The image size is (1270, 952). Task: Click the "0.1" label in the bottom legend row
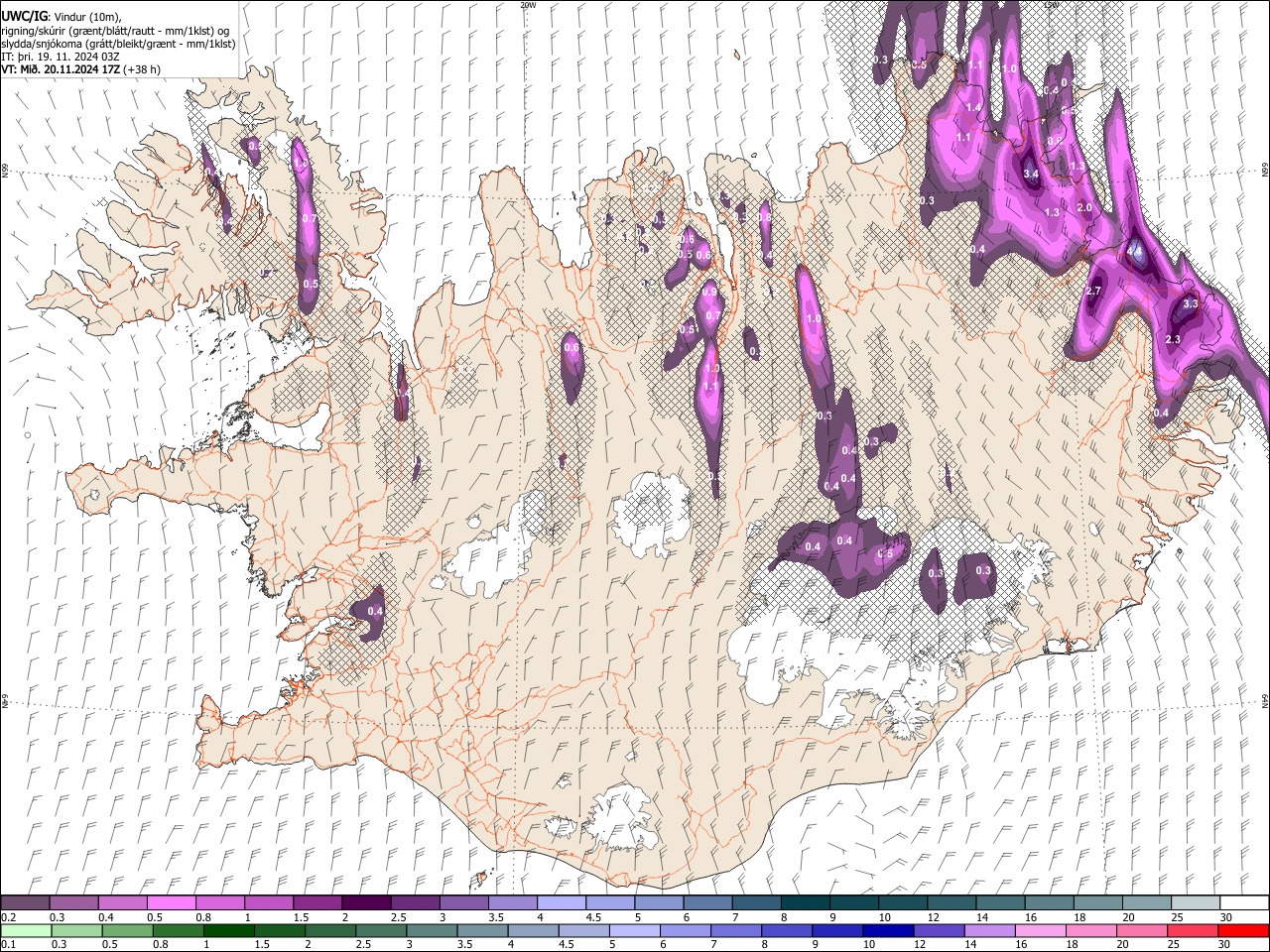[9, 945]
